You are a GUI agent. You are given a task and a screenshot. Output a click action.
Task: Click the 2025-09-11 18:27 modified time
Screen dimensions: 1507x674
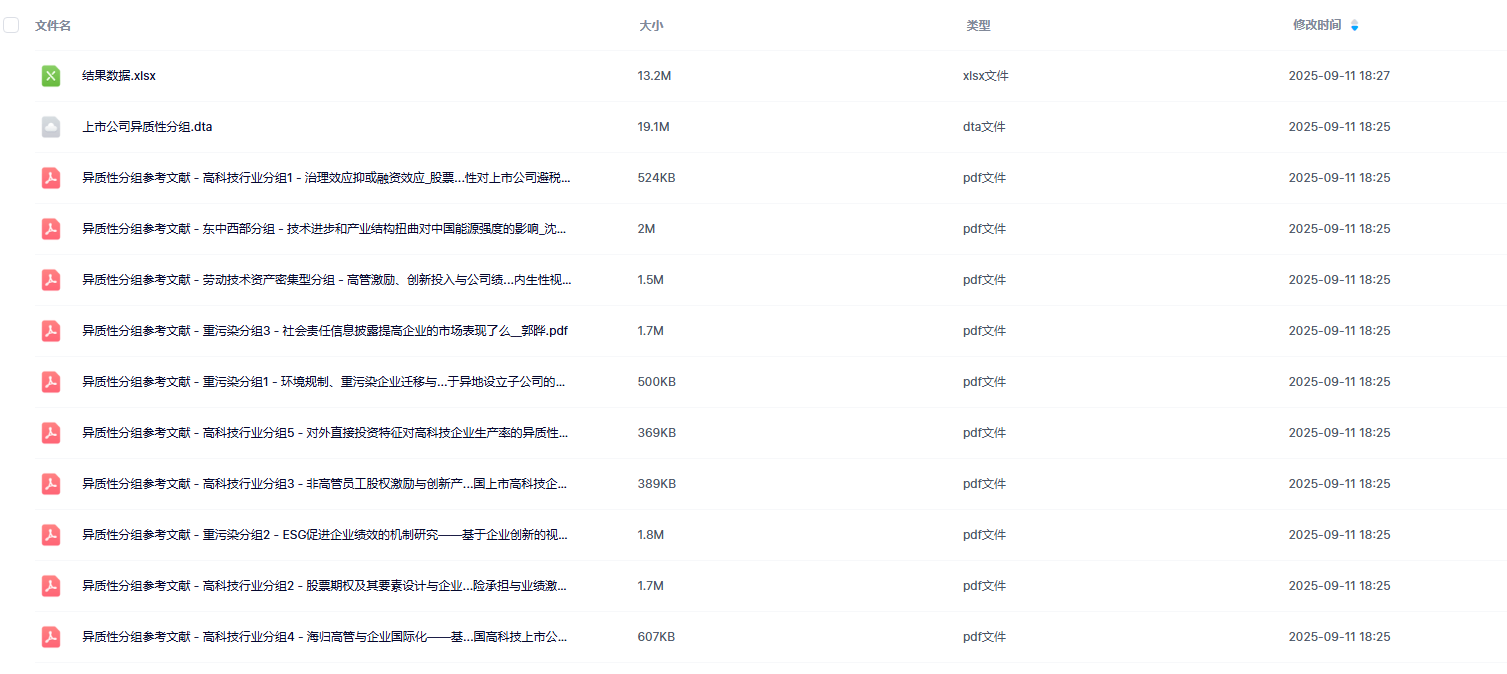1339,76
